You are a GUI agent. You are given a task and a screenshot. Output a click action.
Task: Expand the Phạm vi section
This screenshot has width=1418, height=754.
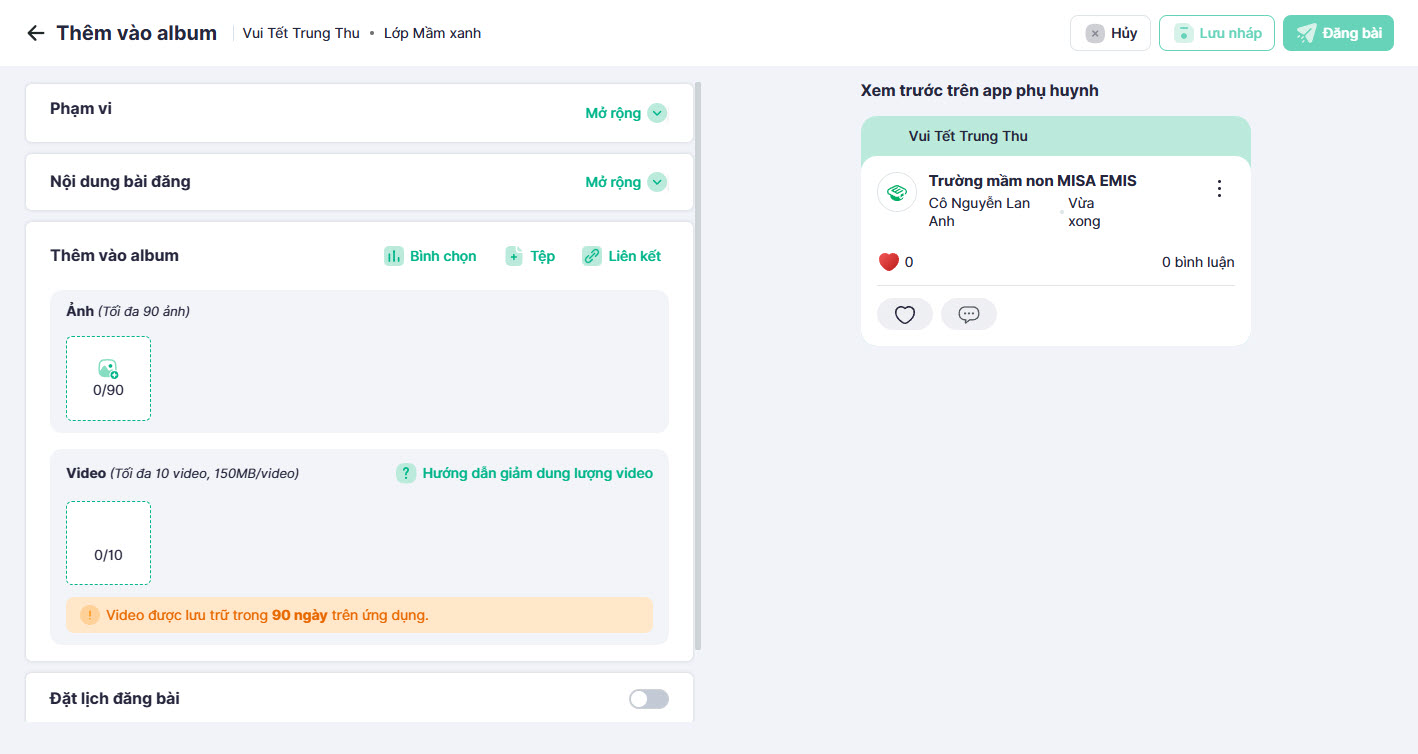pos(613,113)
